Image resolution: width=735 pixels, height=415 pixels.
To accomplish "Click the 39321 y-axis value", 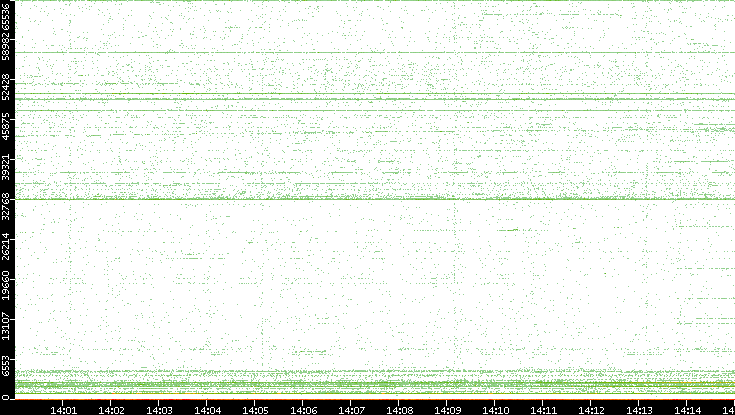I will point(6,167).
